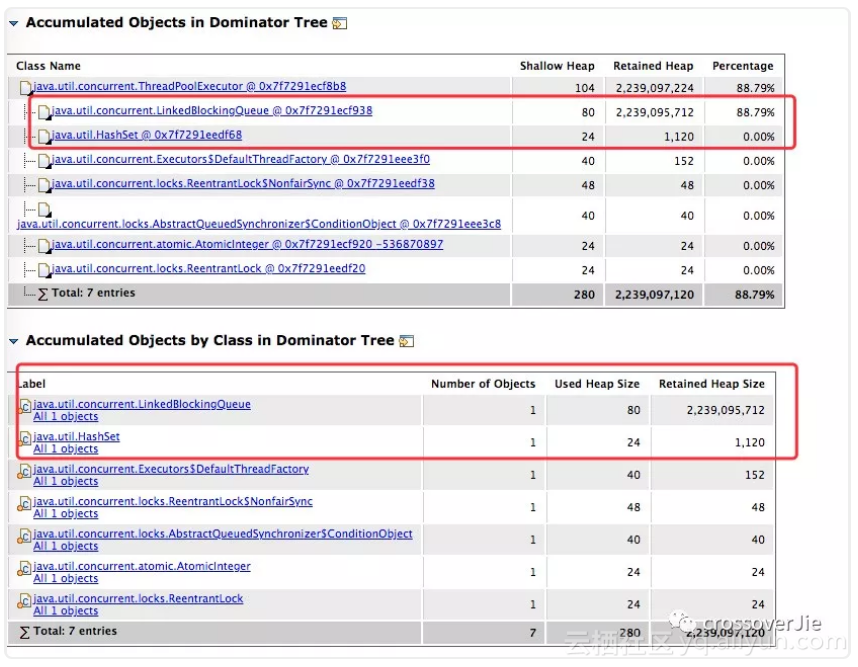Click class icon of LinkedBlockingQueue label row
Image resolution: width=858 pixels, height=667 pixels.
tap(24, 407)
